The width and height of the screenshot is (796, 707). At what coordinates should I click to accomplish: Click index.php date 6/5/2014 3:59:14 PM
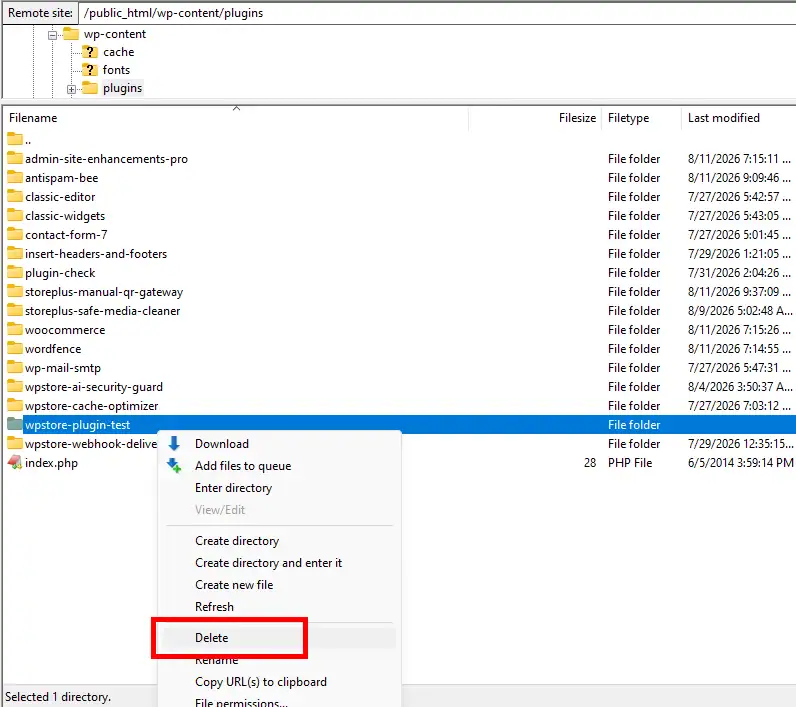tap(740, 462)
